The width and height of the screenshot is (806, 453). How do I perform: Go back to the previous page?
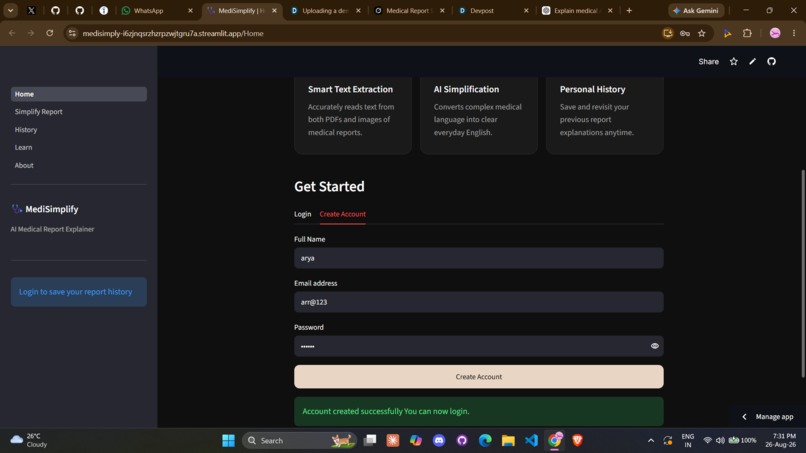pos(12,33)
